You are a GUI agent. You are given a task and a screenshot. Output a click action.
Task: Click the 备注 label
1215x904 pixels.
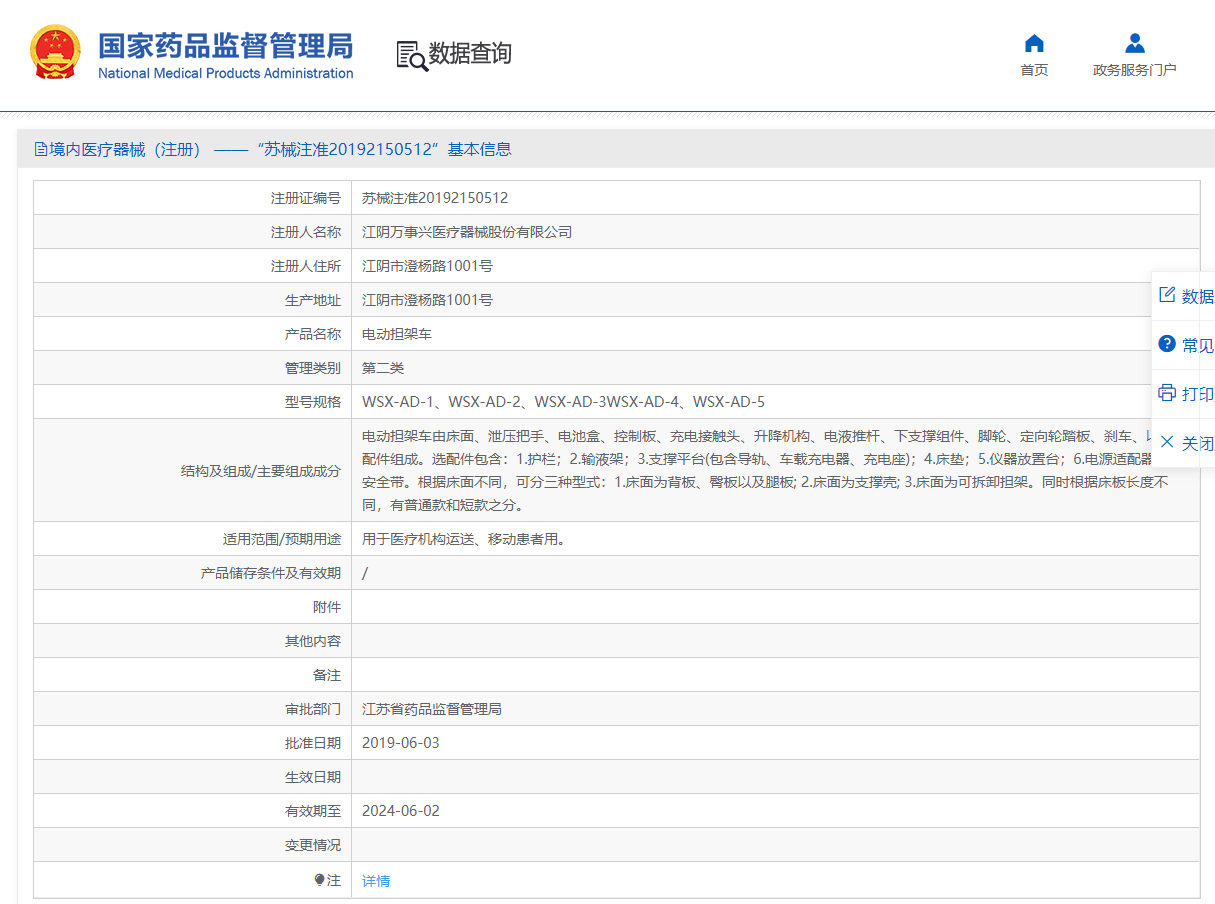(327, 675)
